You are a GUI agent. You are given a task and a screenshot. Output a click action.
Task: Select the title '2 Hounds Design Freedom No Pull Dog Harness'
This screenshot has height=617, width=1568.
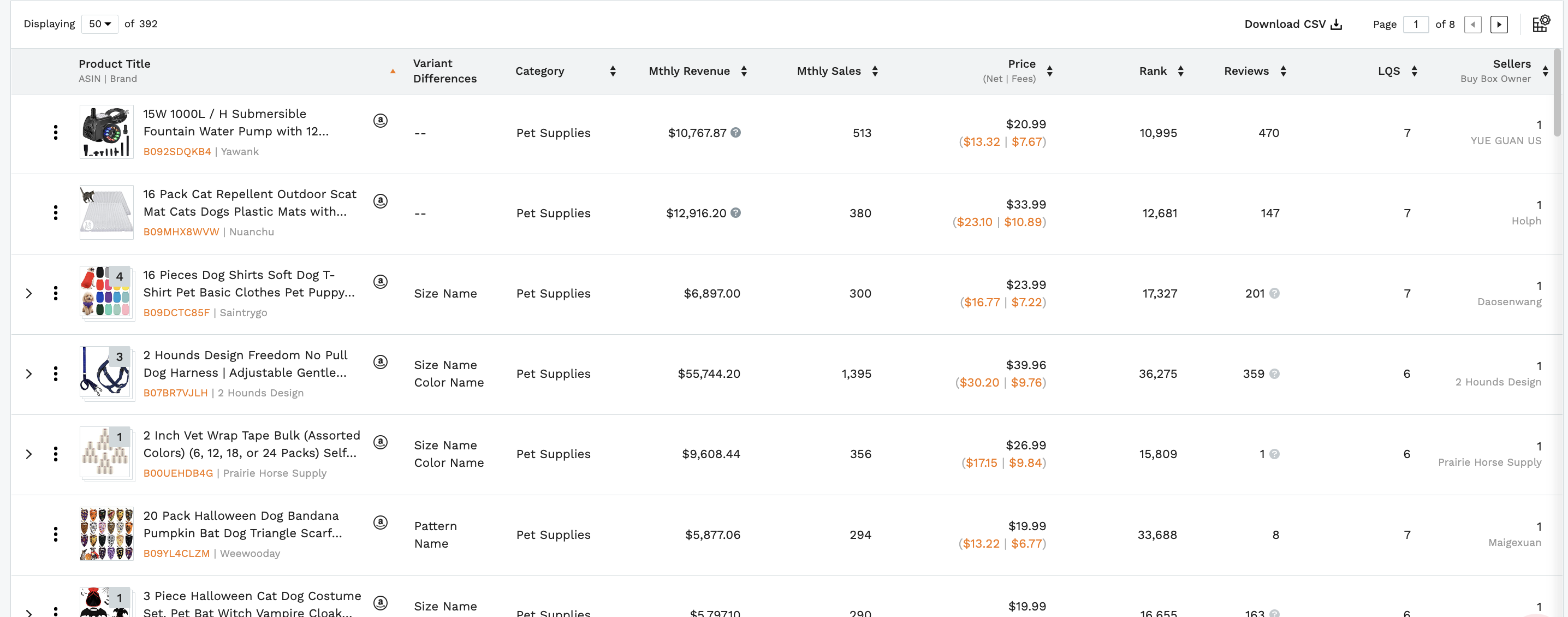coord(245,364)
